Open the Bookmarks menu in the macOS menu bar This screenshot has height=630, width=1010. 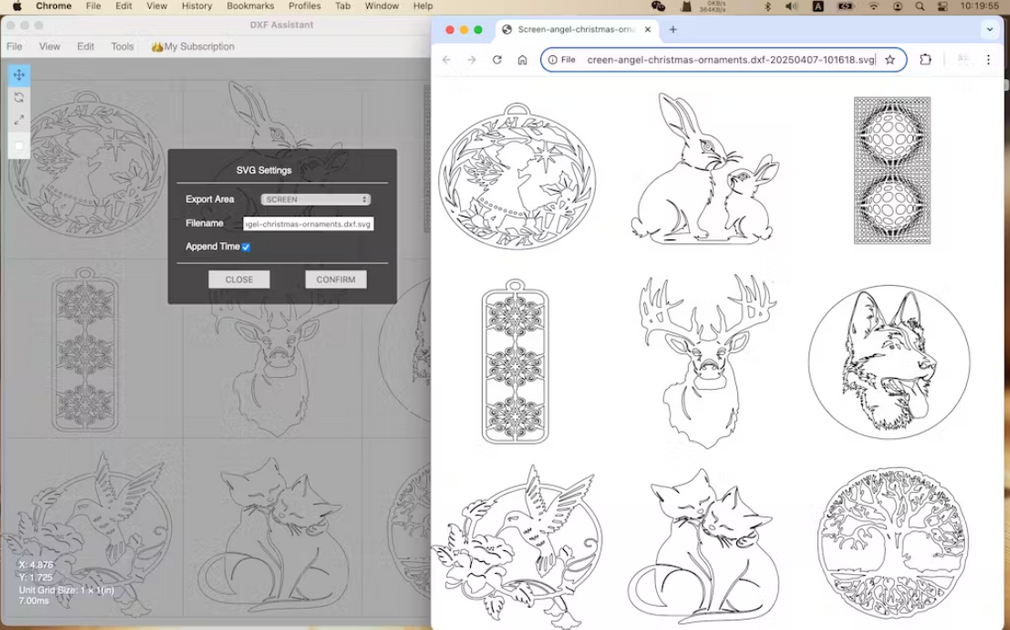pyautogui.click(x=250, y=6)
